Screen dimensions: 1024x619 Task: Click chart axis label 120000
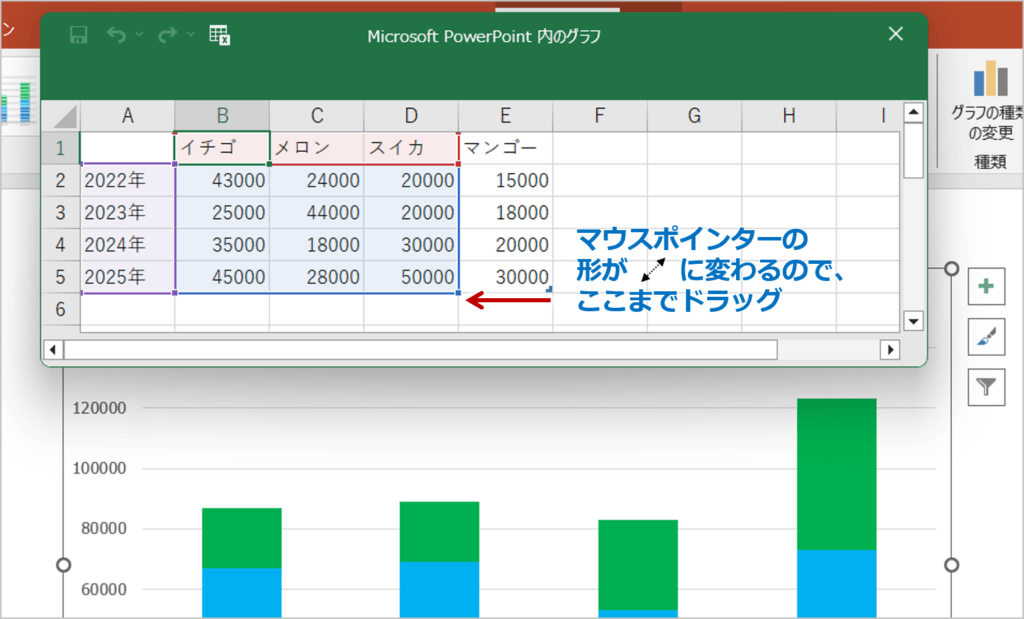pos(99,408)
